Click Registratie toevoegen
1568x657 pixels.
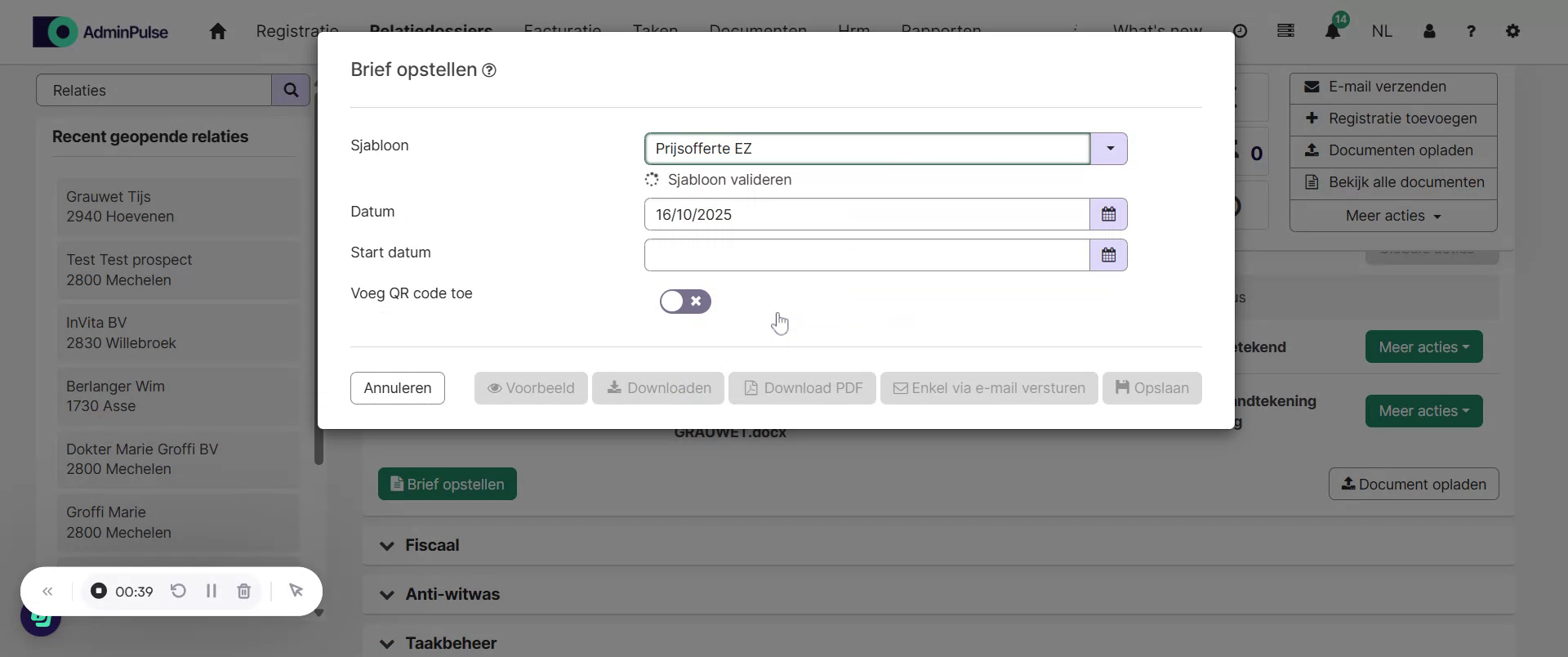[1393, 119]
